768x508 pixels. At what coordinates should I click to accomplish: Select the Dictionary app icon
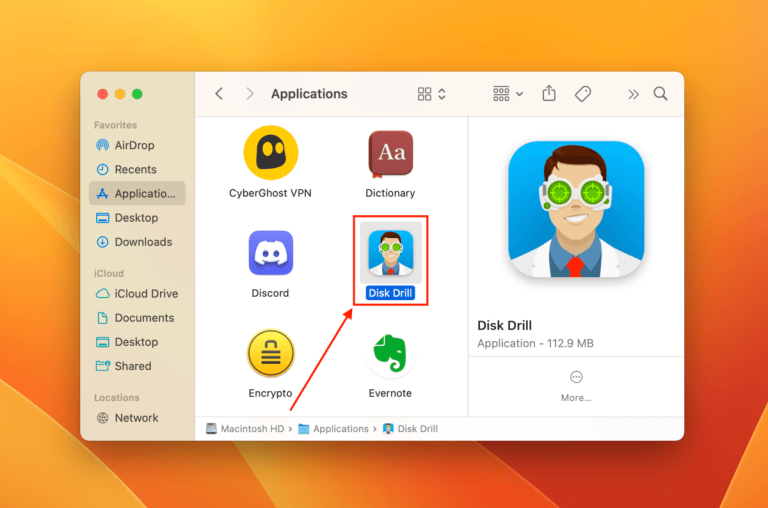coord(390,153)
